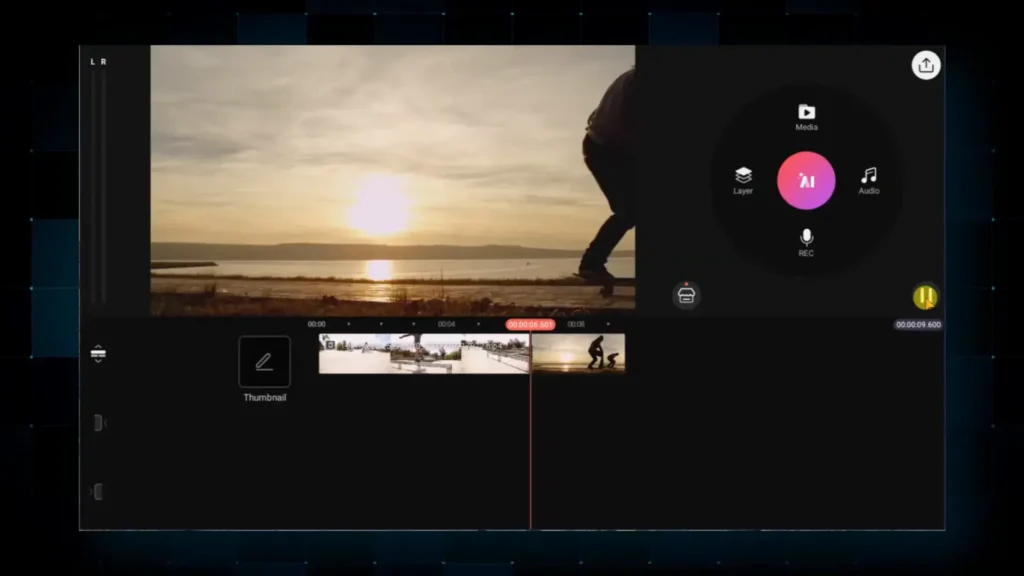Select the skateboarding street clip in the timeline
This screenshot has height=576, width=1024.
point(420,358)
